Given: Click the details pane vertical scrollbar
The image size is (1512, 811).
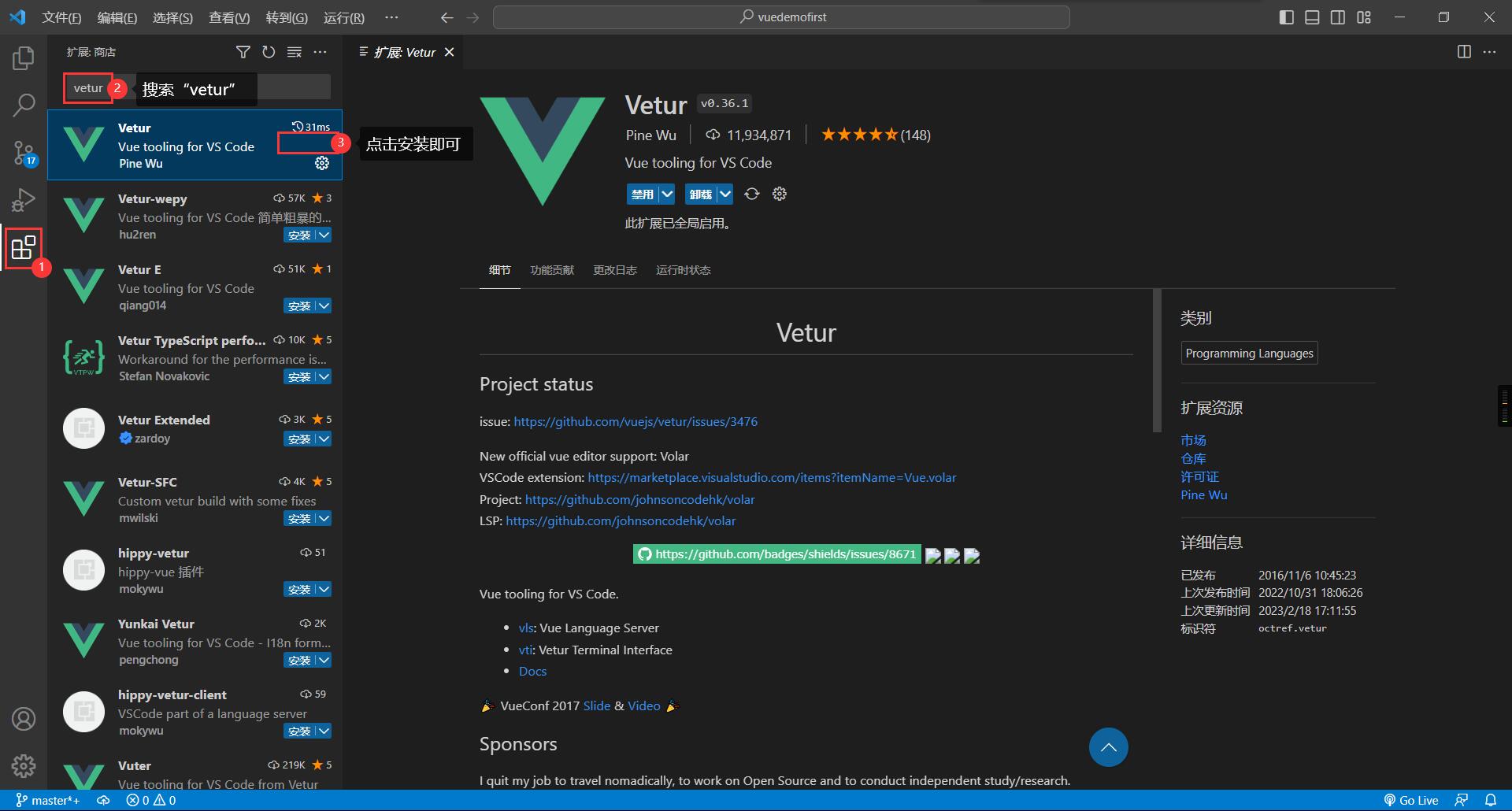Looking at the screenshot, I should pos(1157,361).
